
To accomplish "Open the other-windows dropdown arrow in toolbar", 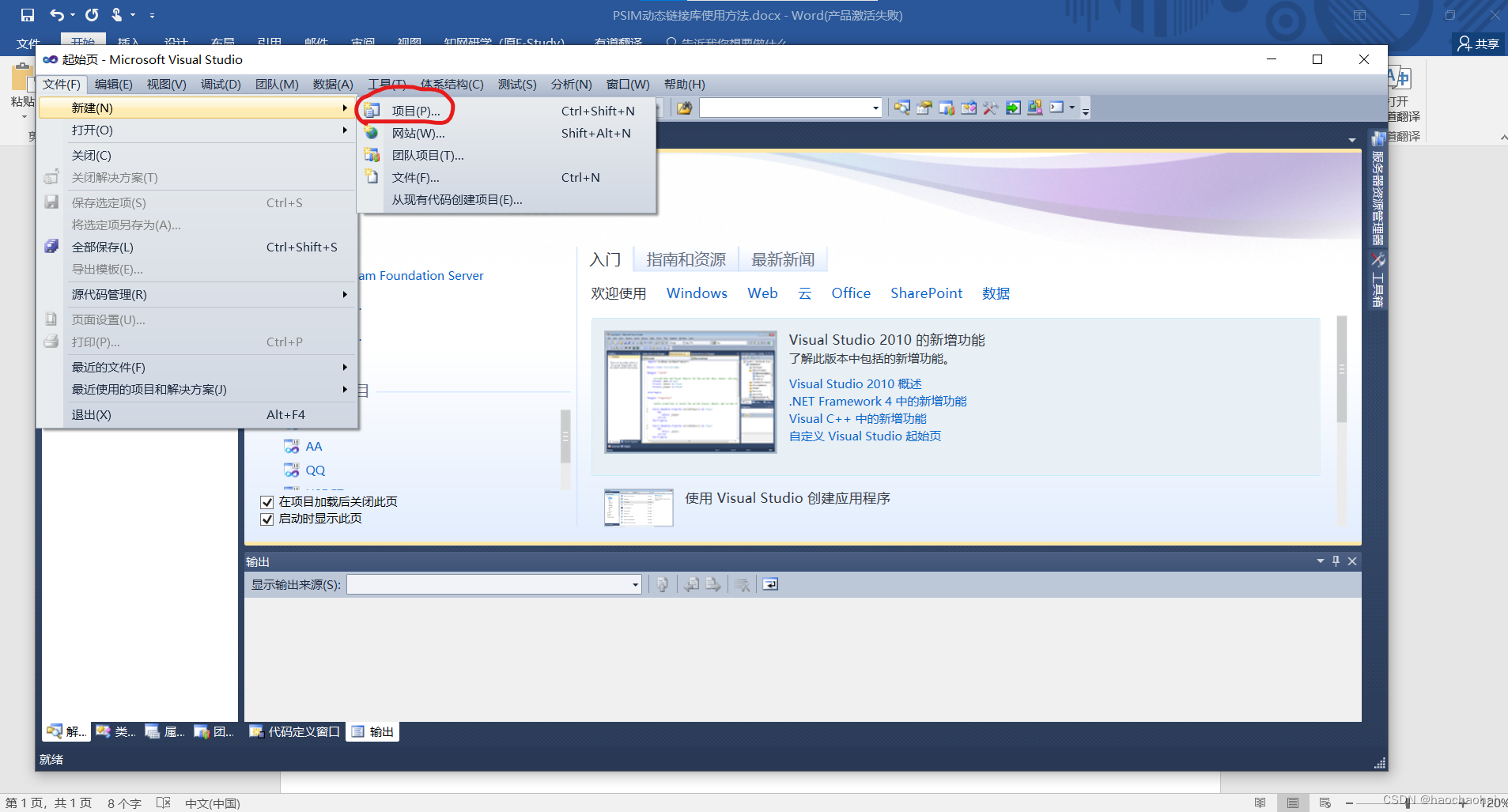I will pos(1071,108).
